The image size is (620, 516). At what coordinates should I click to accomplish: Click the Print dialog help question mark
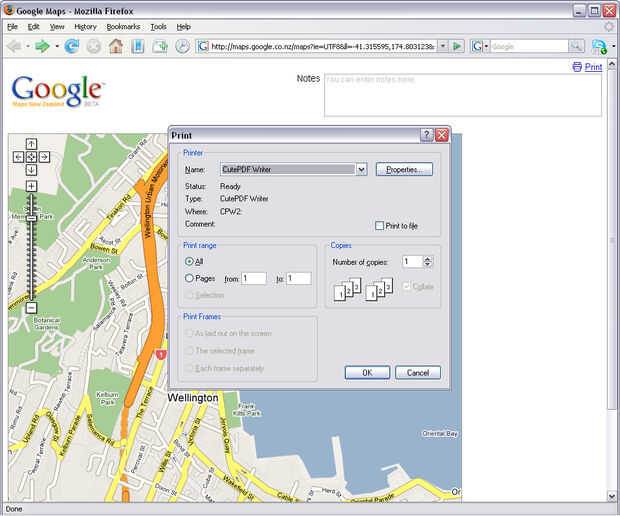[x=426, y=135]
